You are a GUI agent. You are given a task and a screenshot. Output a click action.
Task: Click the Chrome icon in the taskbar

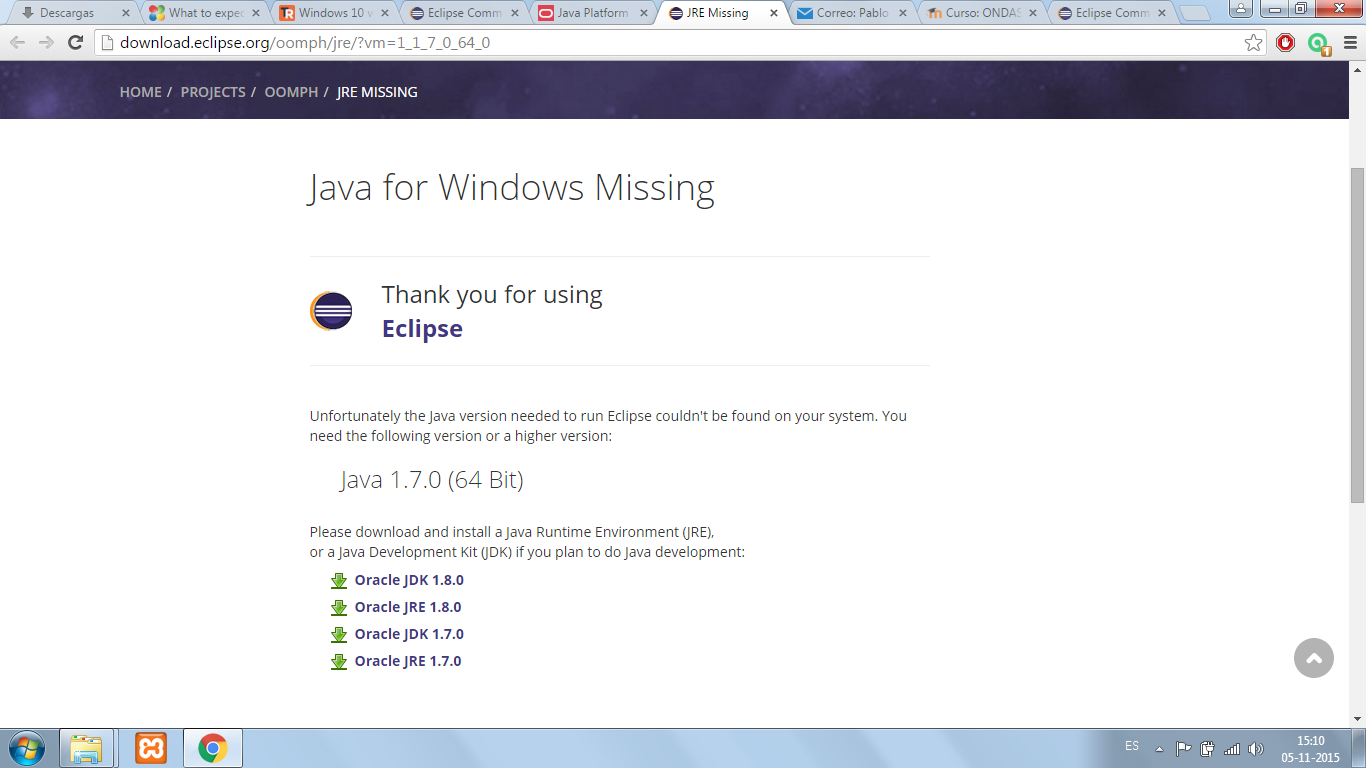tap(212, 748)
